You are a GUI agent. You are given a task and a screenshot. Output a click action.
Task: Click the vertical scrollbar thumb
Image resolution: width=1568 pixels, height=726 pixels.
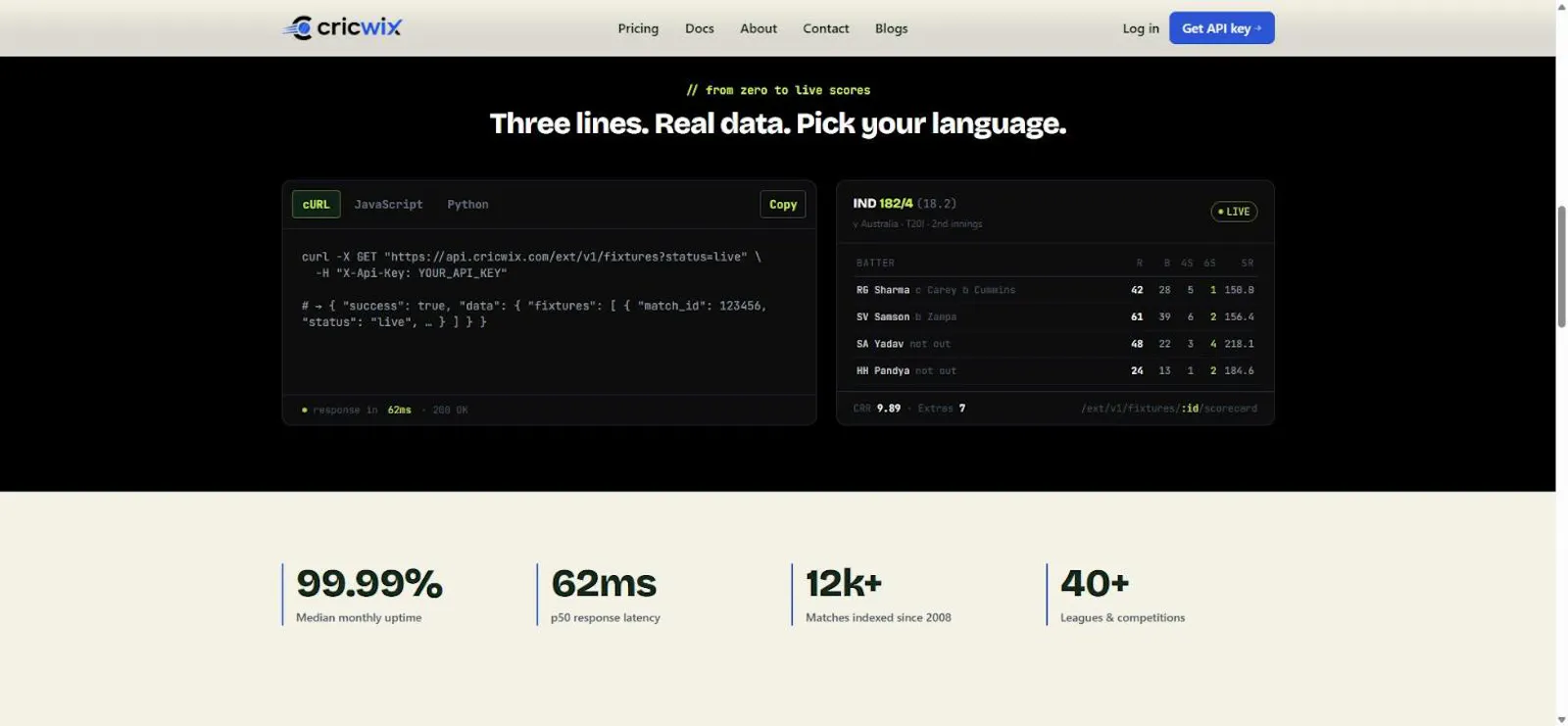pos(1562,266)
